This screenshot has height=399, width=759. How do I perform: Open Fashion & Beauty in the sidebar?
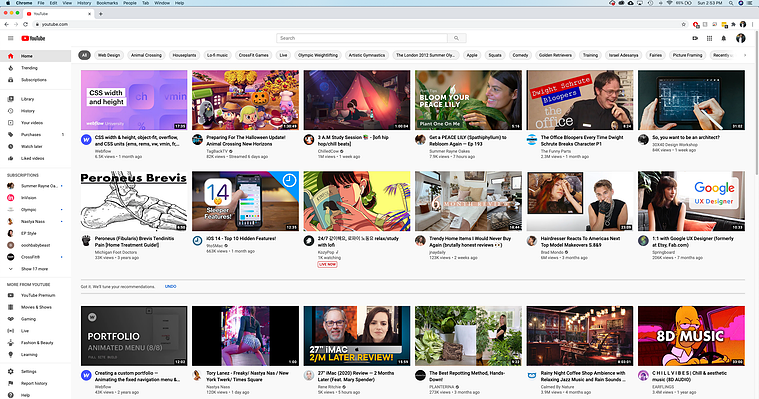click(x=35, y=343)
